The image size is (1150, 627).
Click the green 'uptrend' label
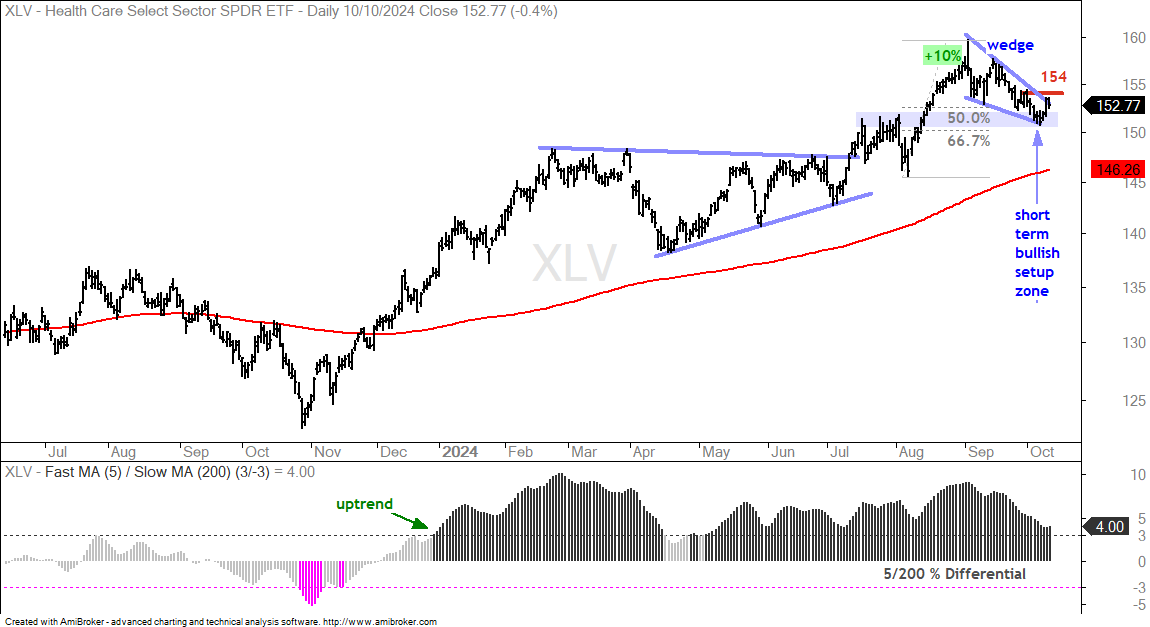click(365, 505)
